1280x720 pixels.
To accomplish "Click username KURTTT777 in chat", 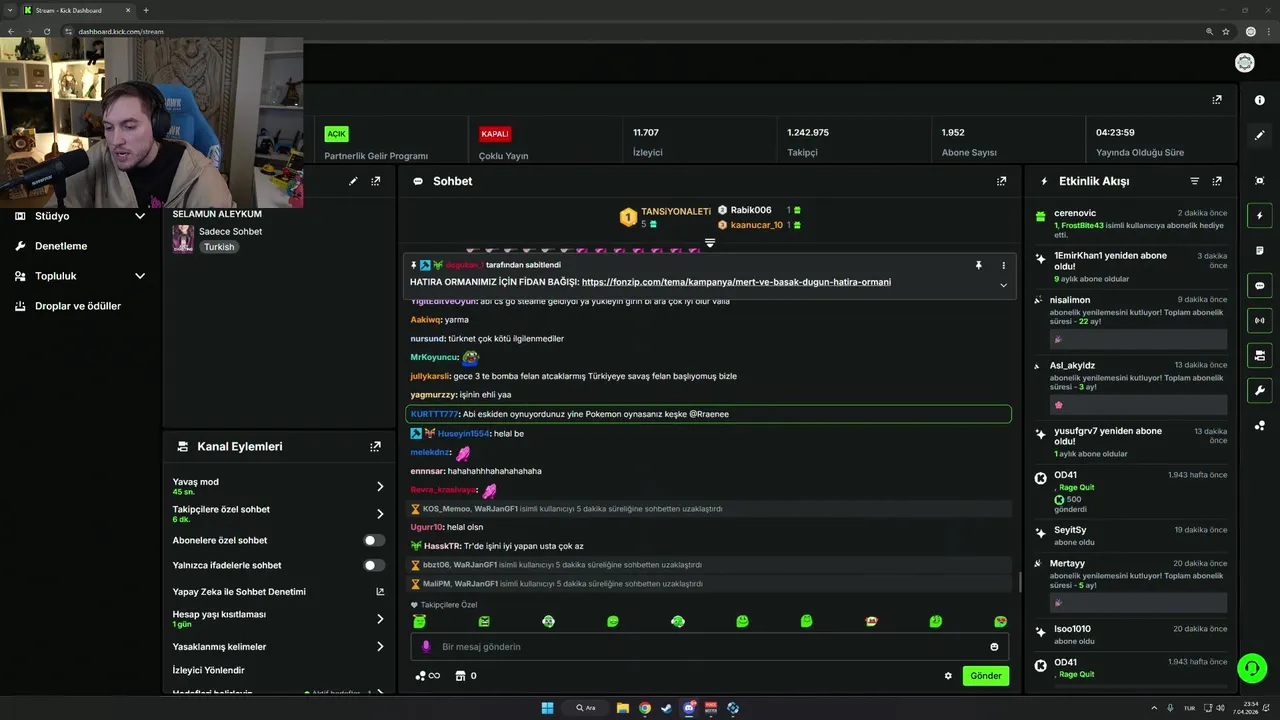I will point(434,414).
